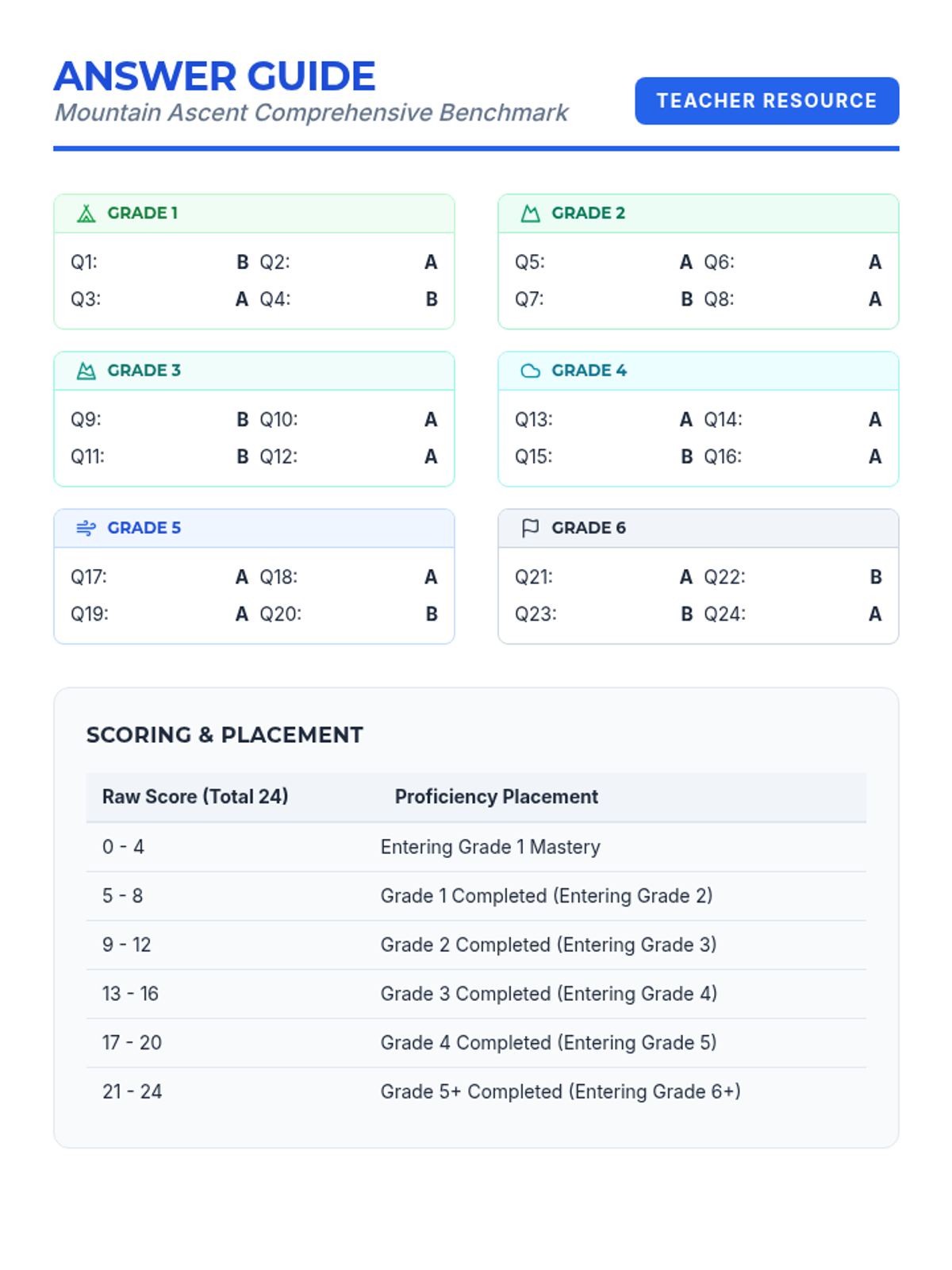This screenshot has height=1270, width=952.
Task: Click the Q1 answer row
Action: (x=159, y=262)
